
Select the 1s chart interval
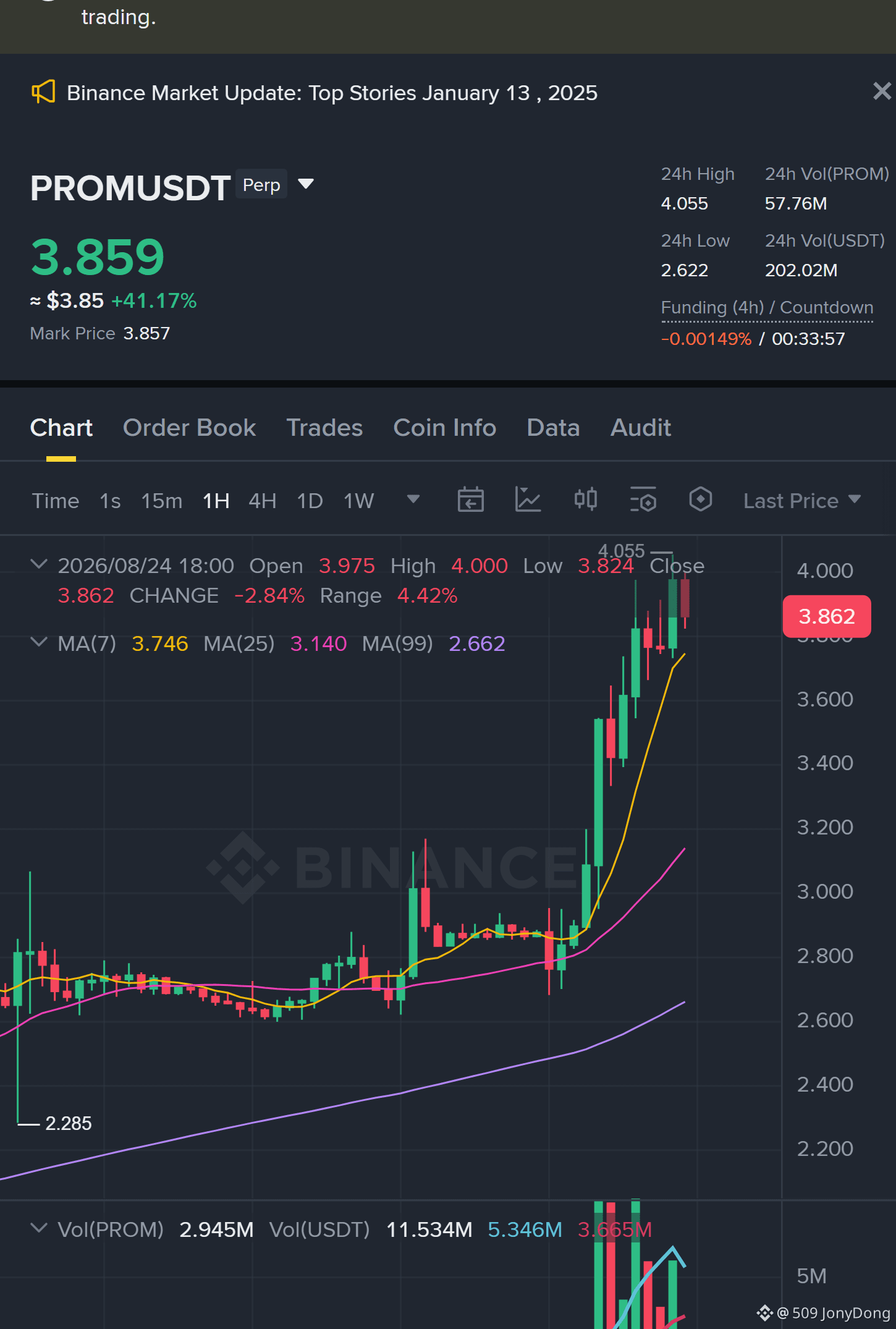point(110,501)
